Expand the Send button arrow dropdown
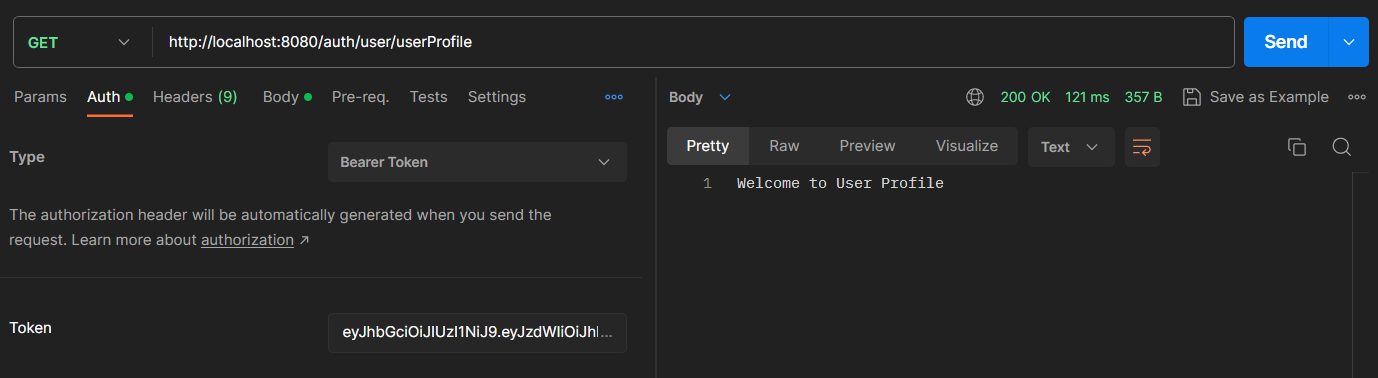1378x378 pixels. pyautogui.click(x=1348, y=42)
